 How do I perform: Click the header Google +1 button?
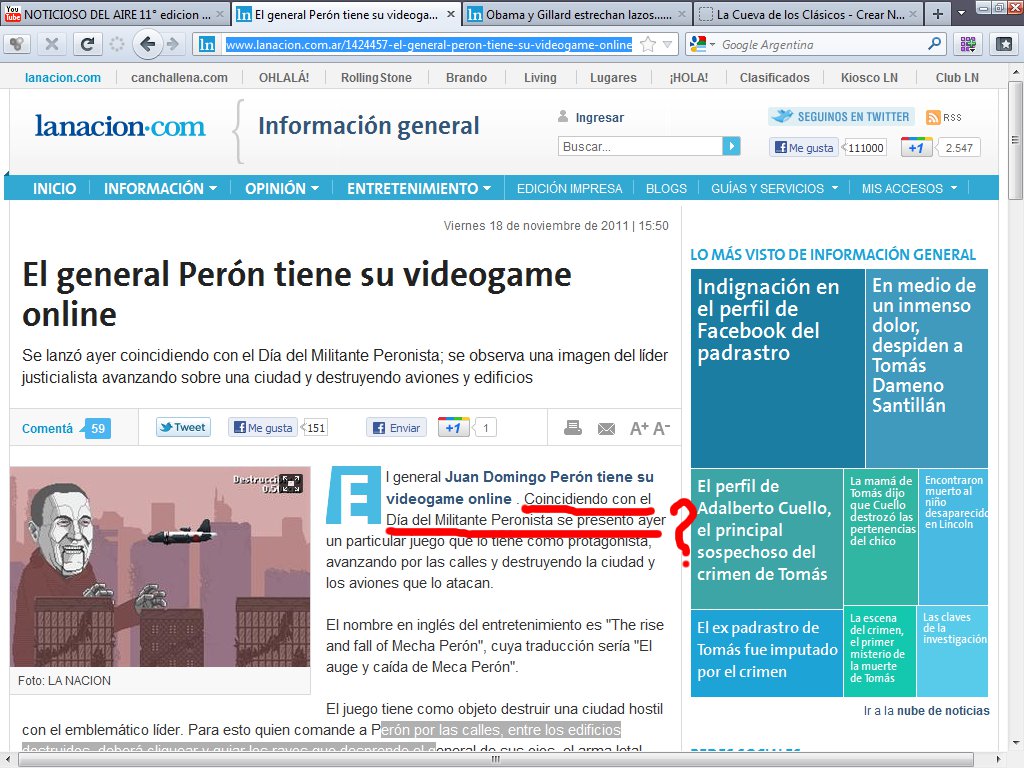(x=916, y=148)
